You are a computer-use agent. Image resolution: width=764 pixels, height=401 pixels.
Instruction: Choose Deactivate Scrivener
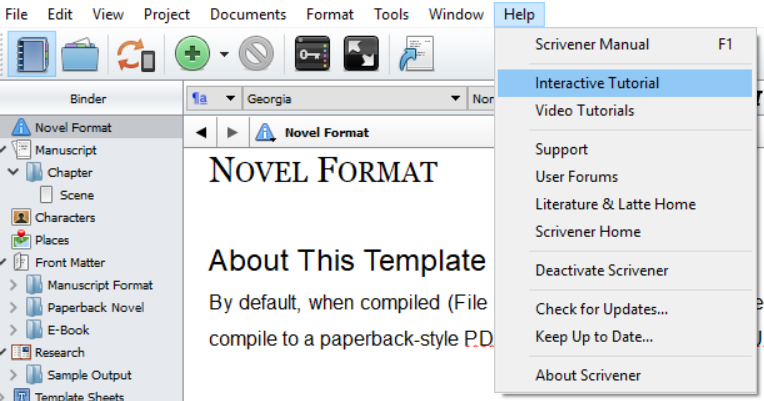[626, 270]
